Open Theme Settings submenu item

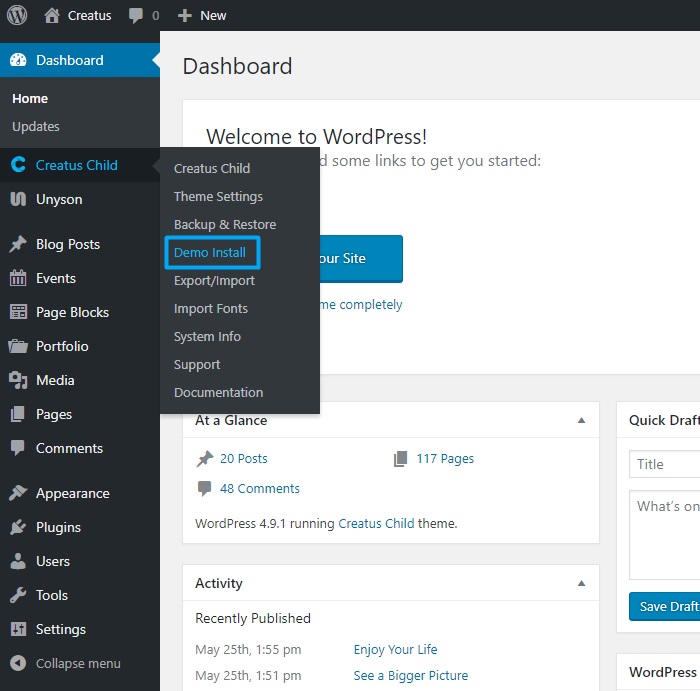coord(218,196)
